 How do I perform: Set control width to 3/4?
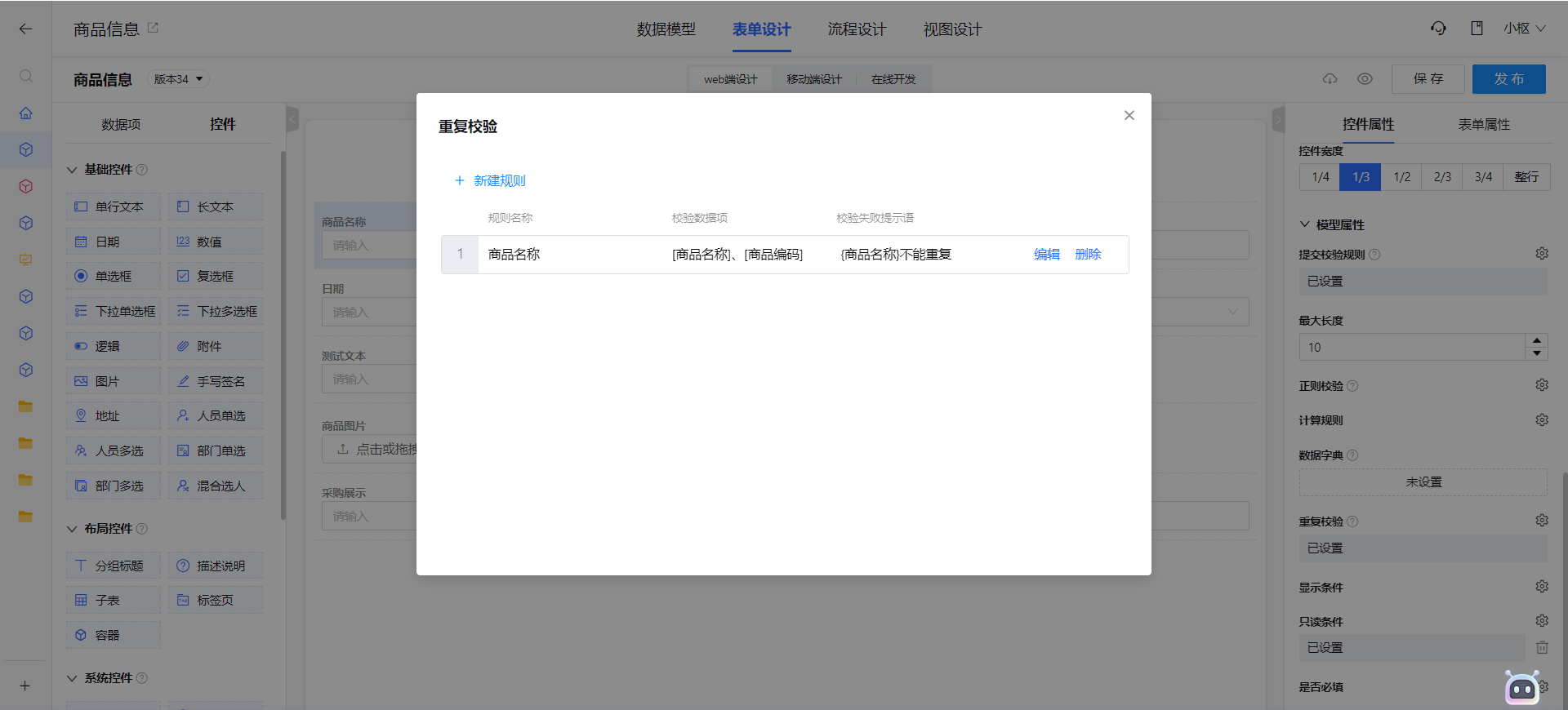[1484, 177]
